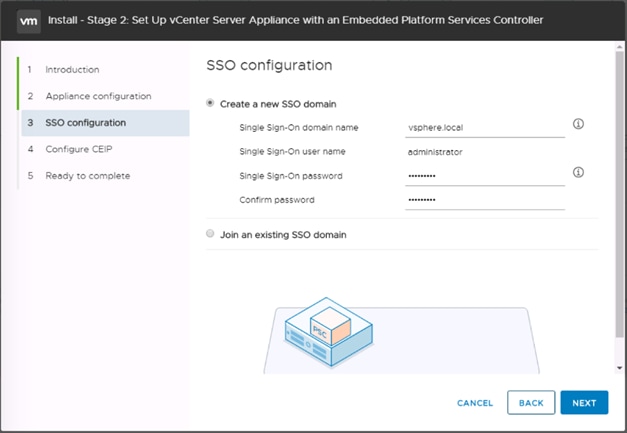Click the VMware vm logo icon
This screenshot has width=627, height=433.
pos(29,21)
